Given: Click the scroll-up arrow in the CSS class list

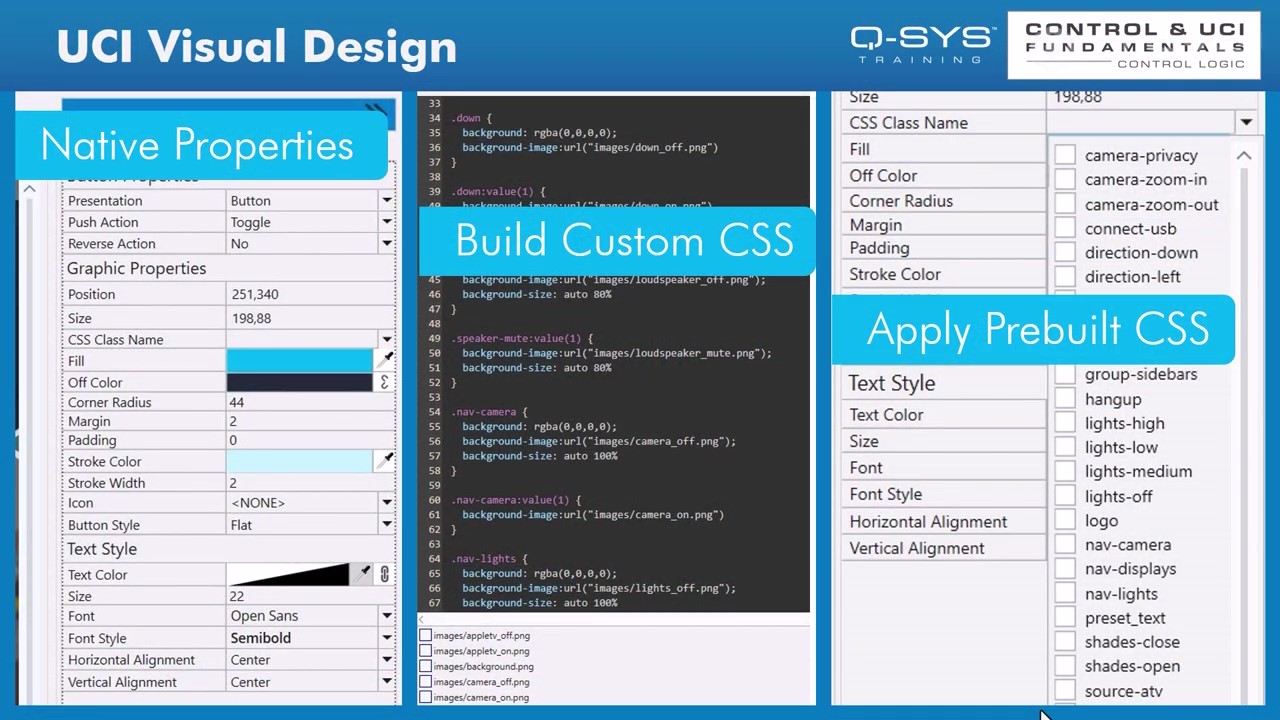Looking at the screenshot, I should tap(1244, 156).
